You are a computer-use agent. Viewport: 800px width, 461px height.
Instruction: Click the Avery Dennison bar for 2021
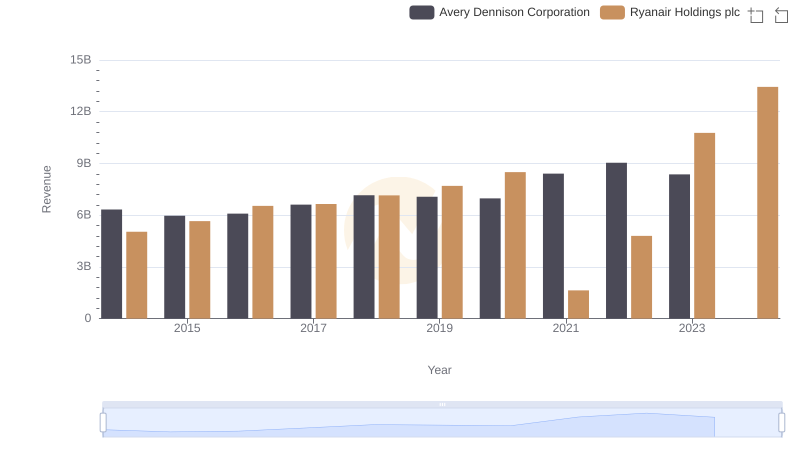(553, 246)
